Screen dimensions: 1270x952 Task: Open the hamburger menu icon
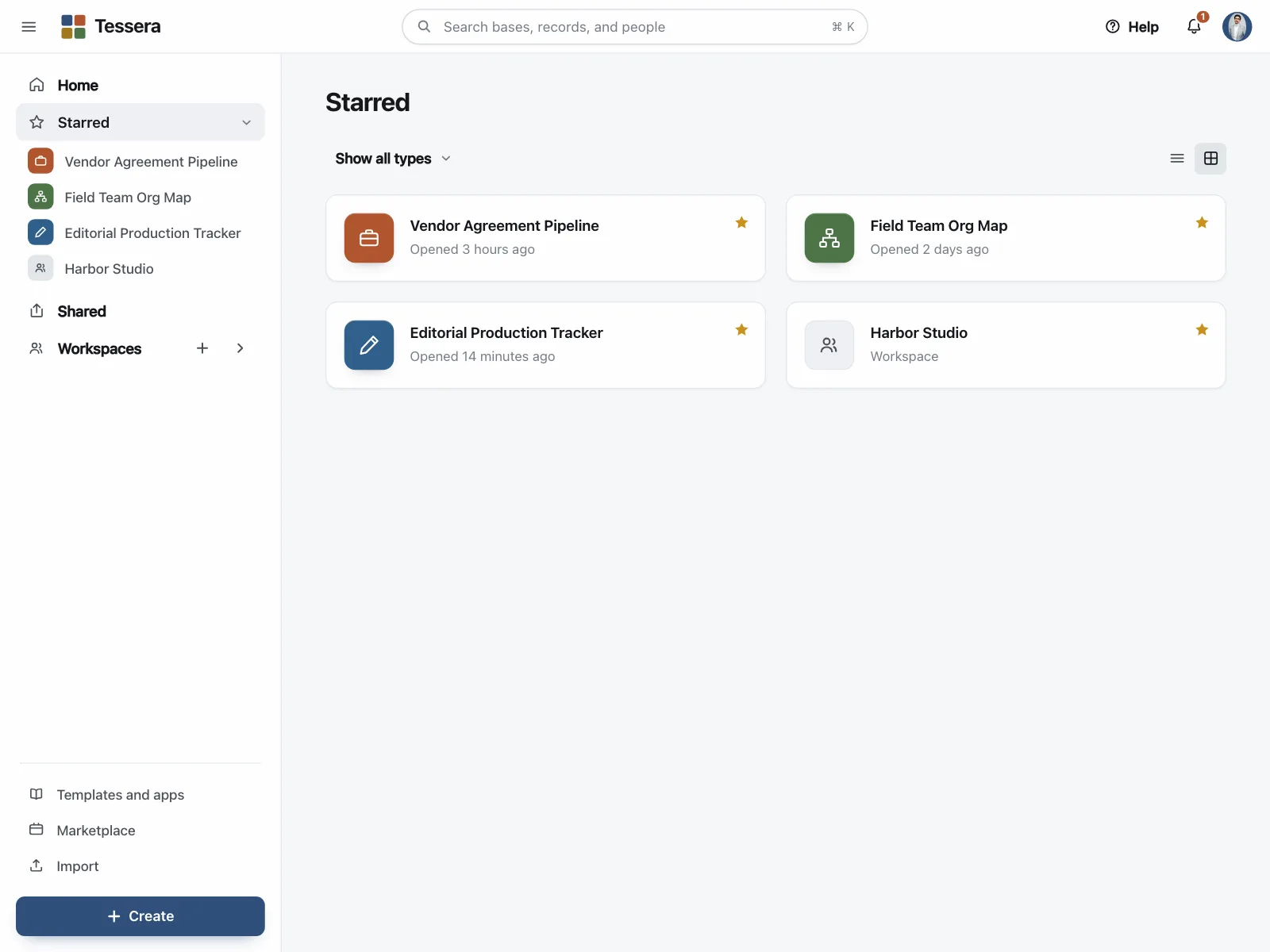coord(29,27)
